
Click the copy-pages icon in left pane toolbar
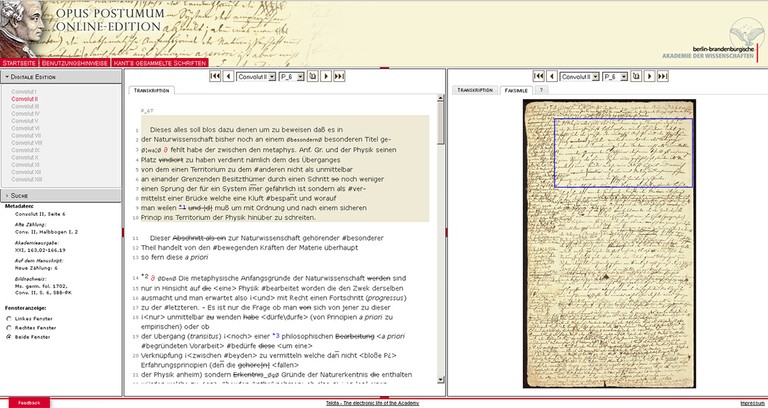click(x=312, y=76)
